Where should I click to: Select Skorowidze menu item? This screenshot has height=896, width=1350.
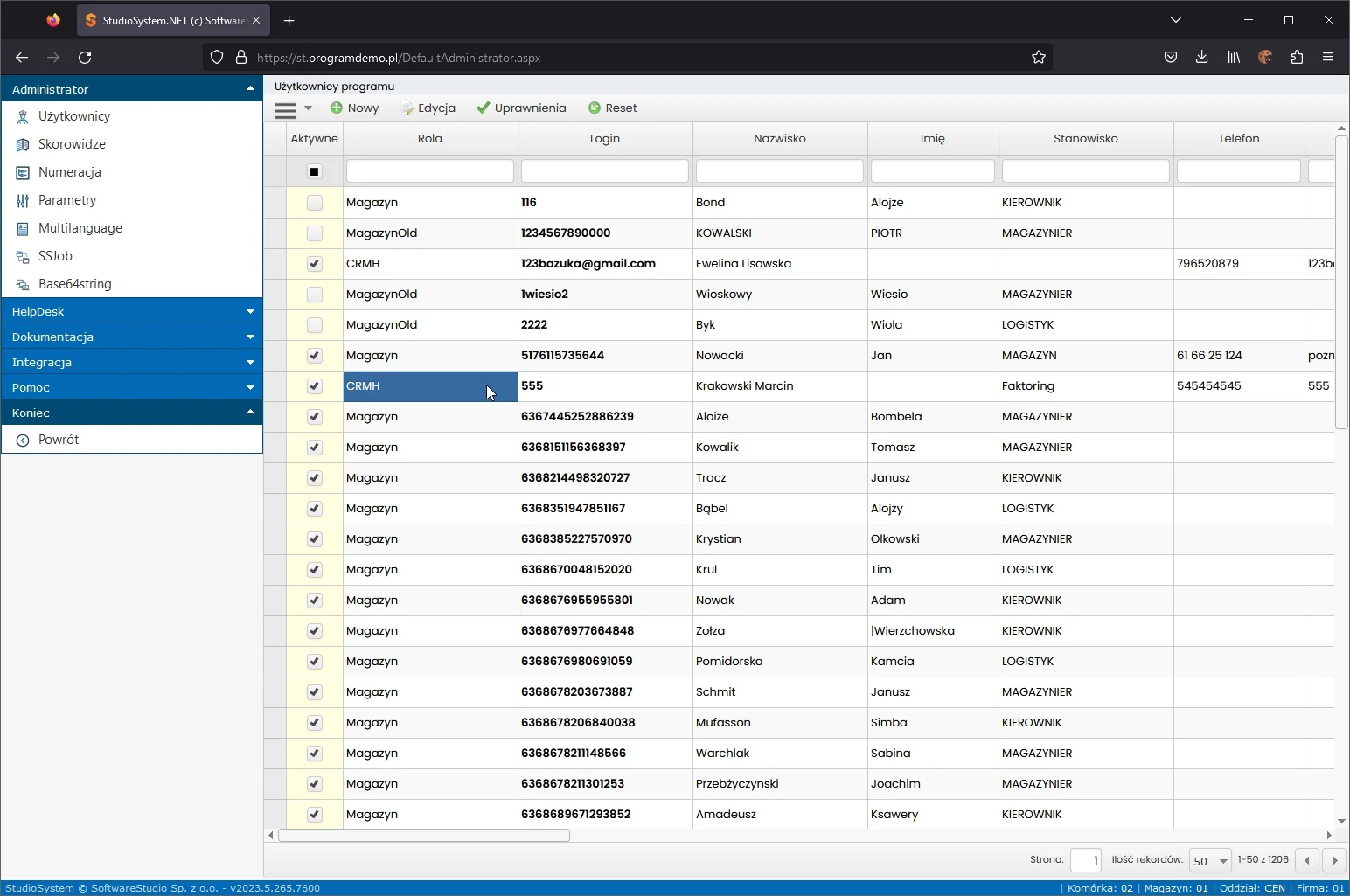click(x=72, y=144)
